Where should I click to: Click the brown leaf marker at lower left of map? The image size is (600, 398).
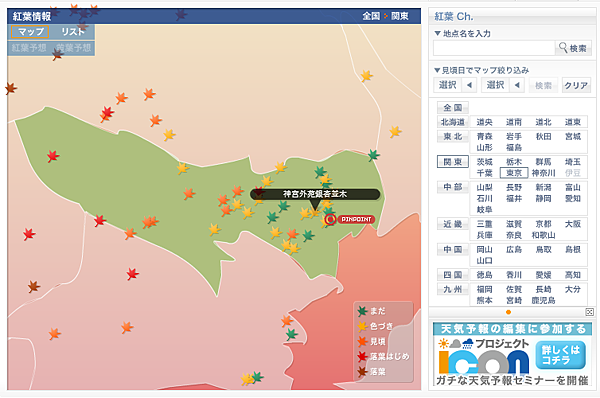[34, 286]
